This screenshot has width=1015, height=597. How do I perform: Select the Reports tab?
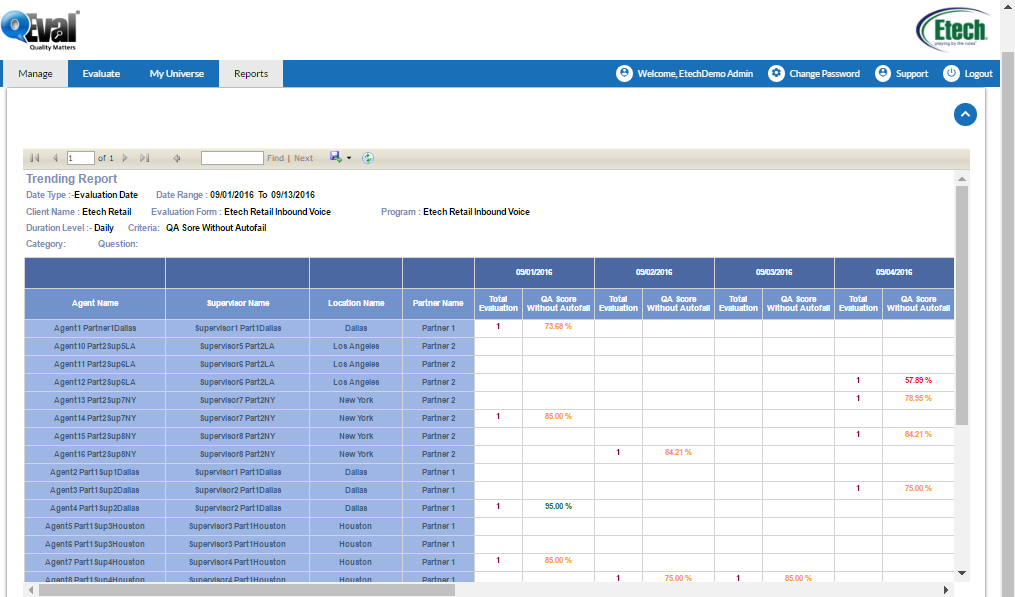(x=251, y=74)
